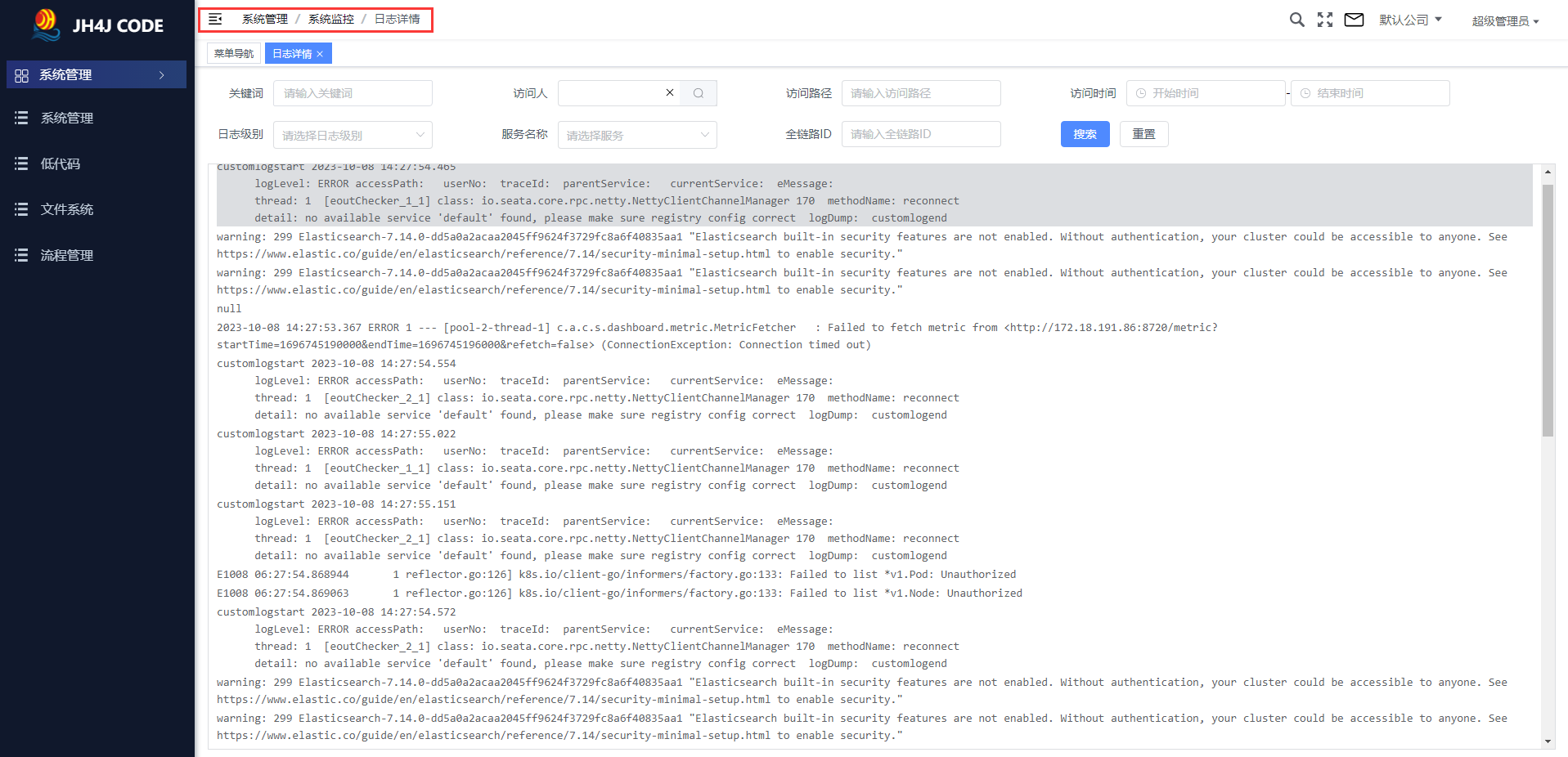Screen dimensions: 1568x757
Task: Open the header search magnifier icon
Action: 1296,20
